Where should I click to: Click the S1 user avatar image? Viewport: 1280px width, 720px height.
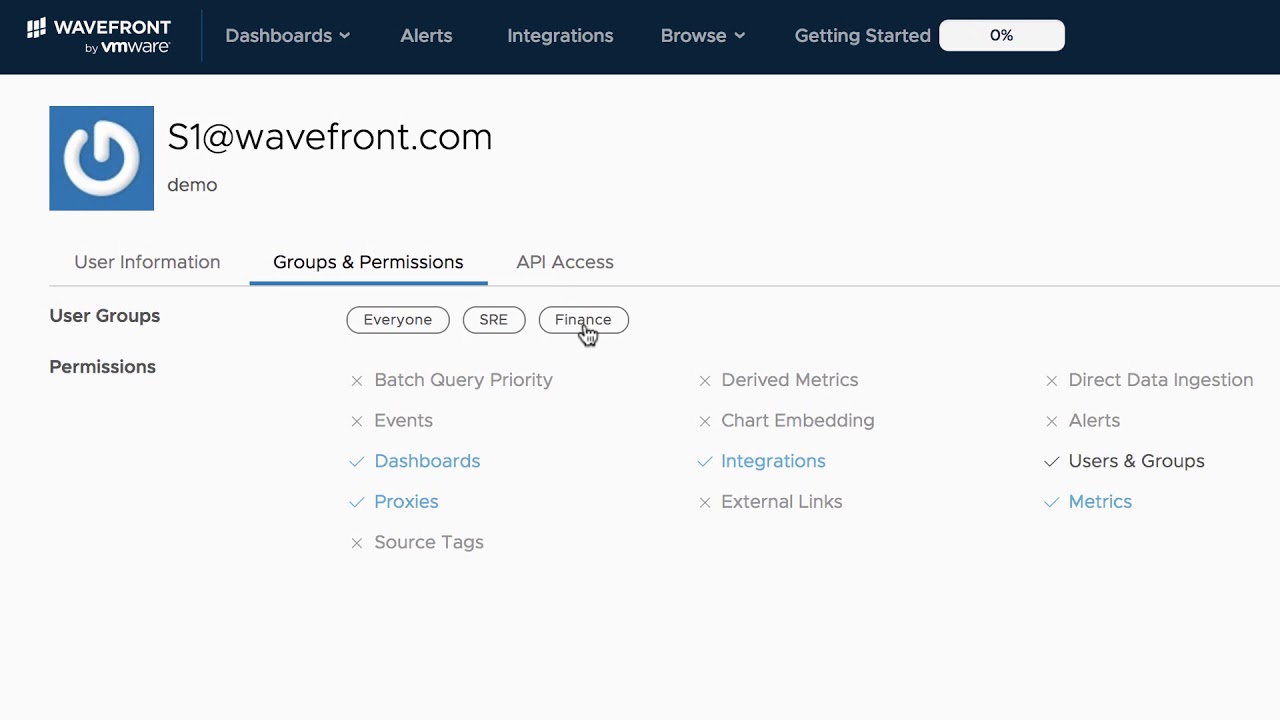101,158
